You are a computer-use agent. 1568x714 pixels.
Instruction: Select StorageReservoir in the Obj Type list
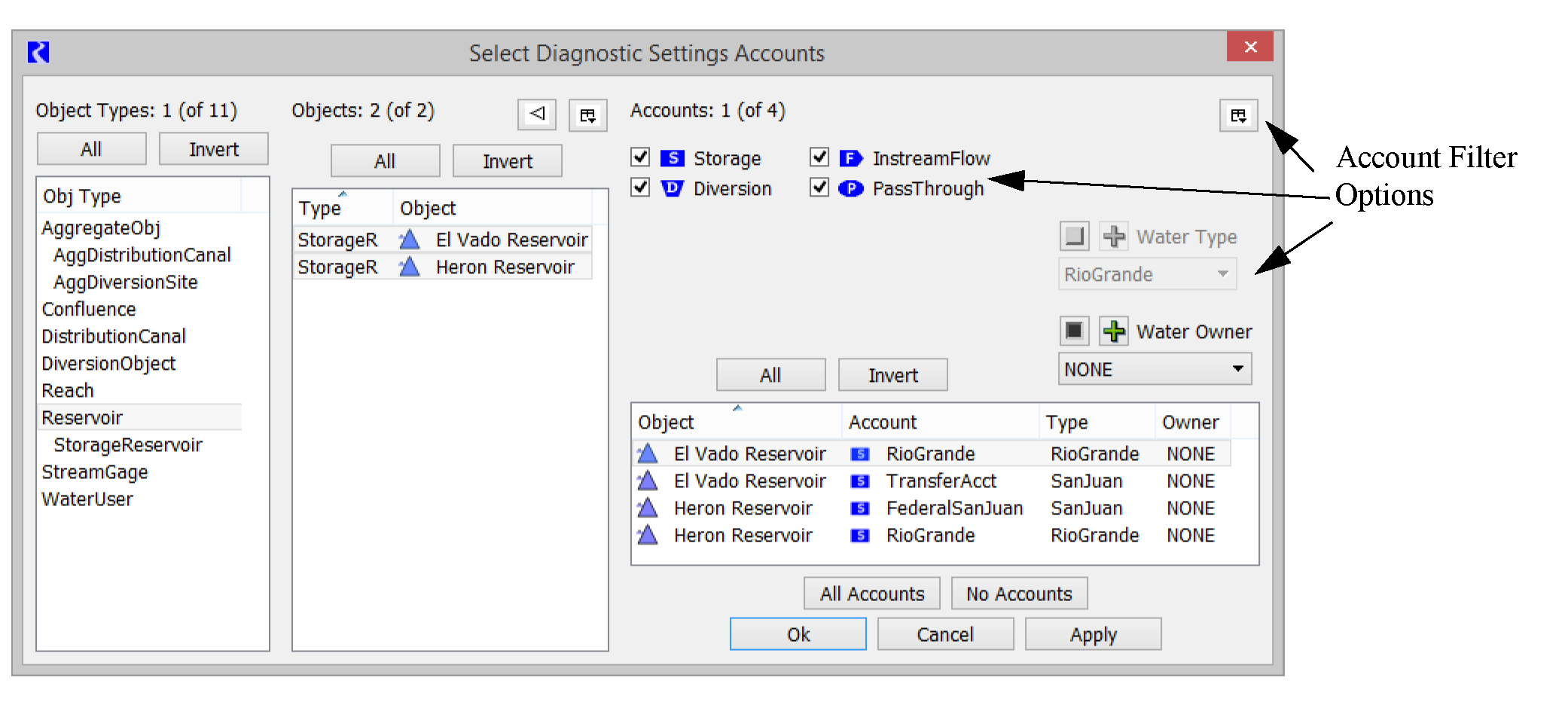tap(128, 445)
